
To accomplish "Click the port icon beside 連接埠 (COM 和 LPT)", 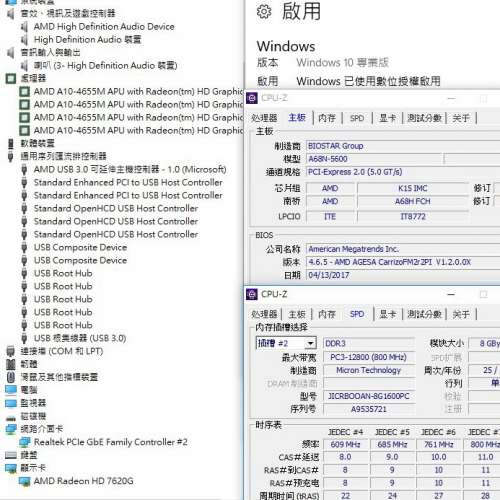I will click(x=11, y=351).
